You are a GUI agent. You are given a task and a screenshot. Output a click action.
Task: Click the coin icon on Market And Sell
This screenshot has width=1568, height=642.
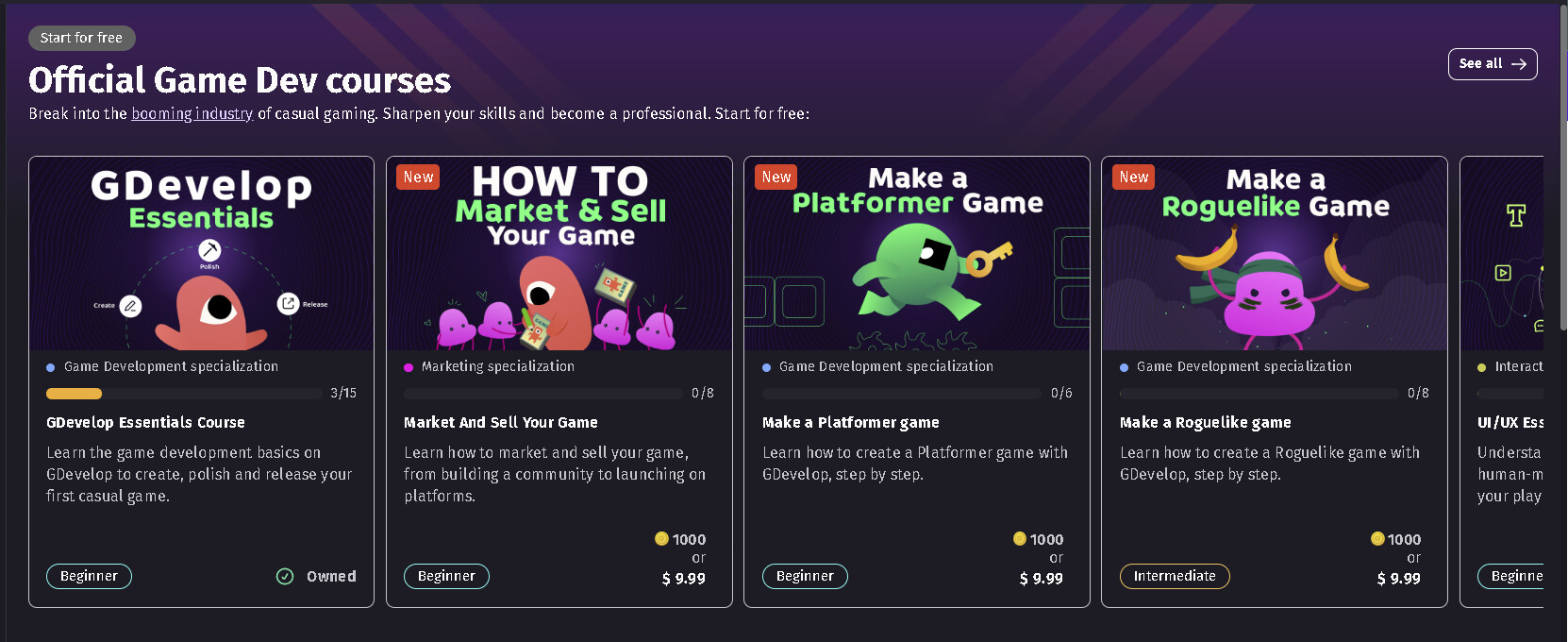point(661,539)
